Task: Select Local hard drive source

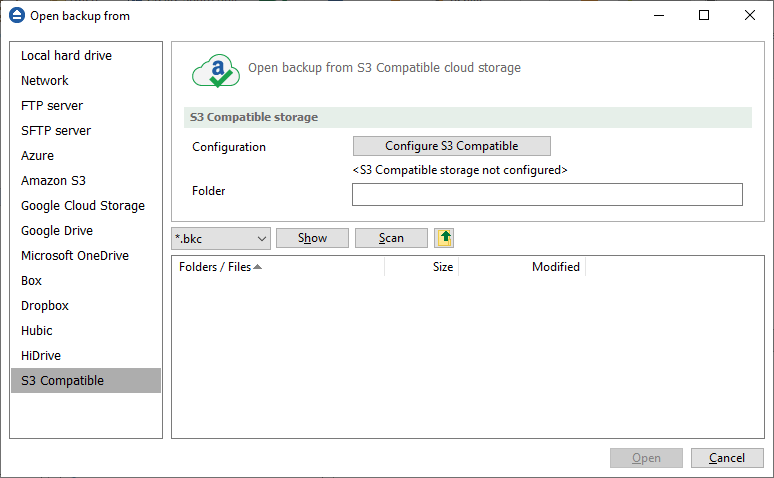Action: click(86, 55)
